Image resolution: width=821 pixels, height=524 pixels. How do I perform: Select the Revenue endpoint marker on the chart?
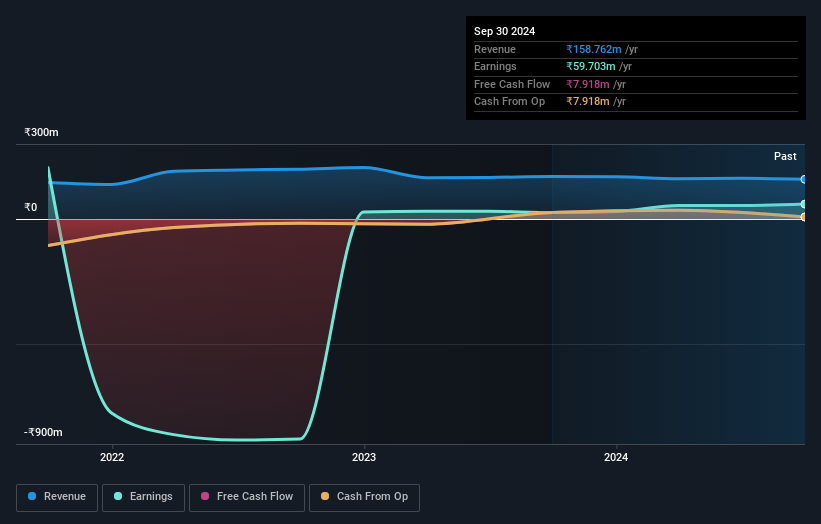804,180
